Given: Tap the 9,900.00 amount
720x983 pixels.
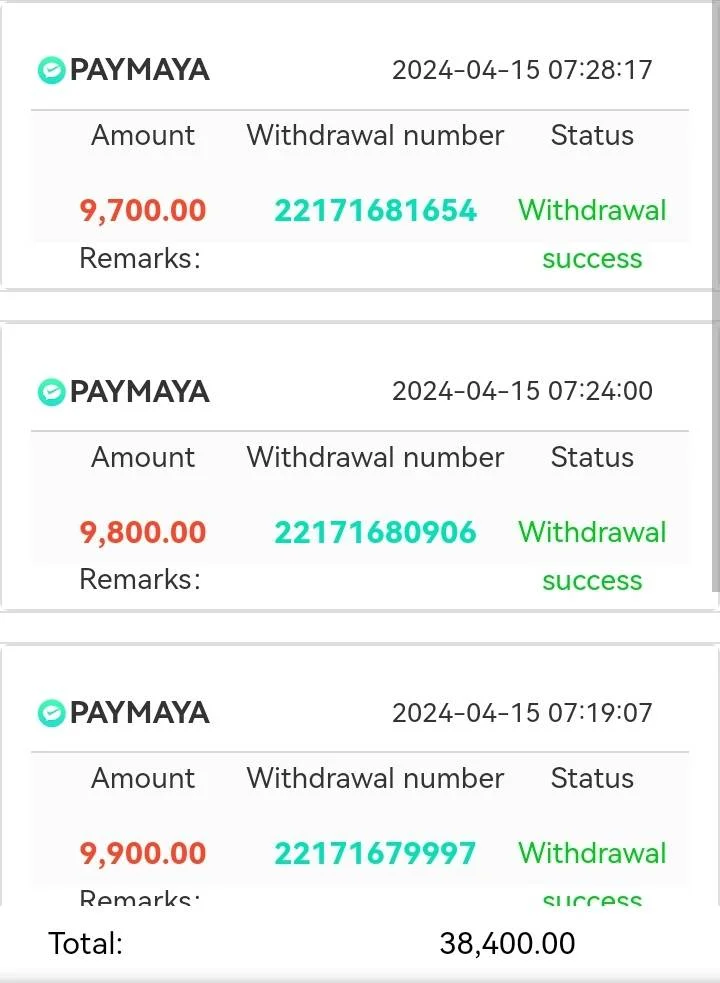Looking at the screenshot, I should (143, 854).
